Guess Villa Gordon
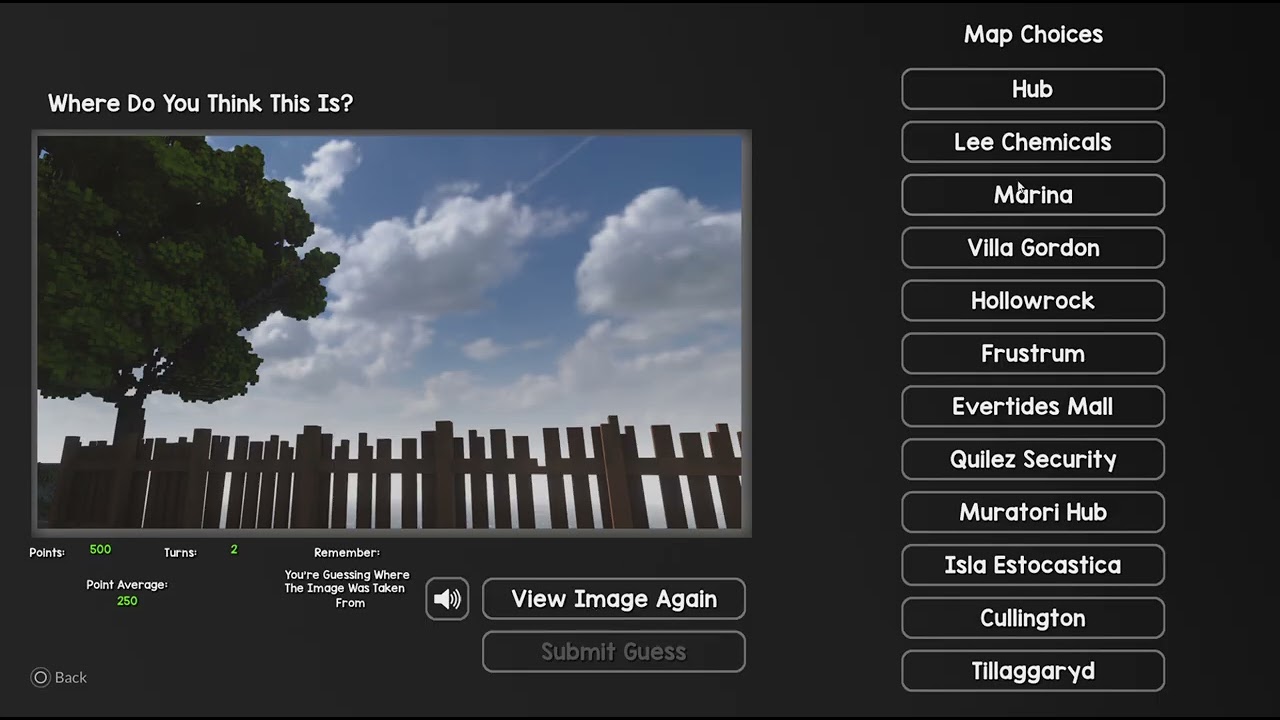Image resolution: width=1280 pixels, height=720 pixels. click(x=1033, y=248)
